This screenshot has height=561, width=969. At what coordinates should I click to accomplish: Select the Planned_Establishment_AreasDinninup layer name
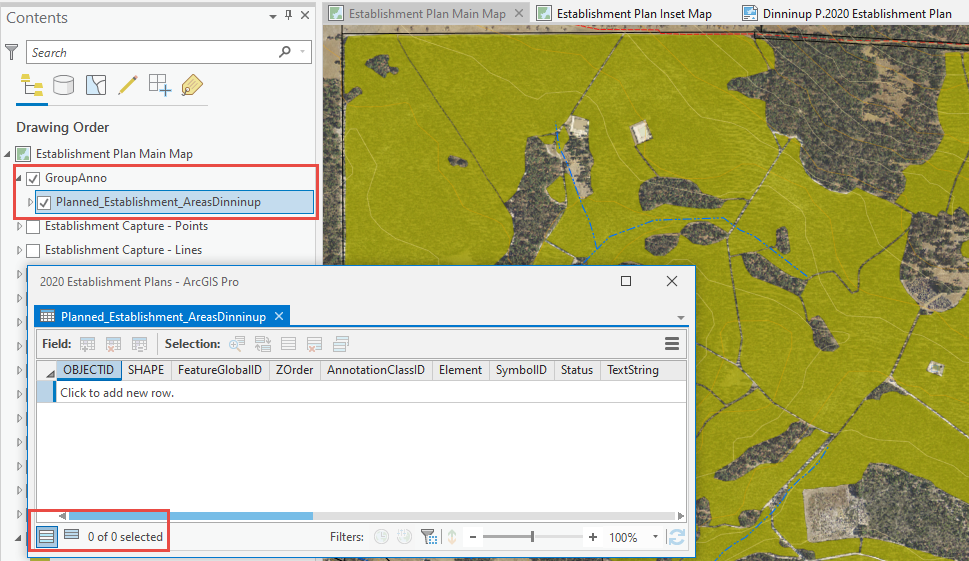click(158, 202)
